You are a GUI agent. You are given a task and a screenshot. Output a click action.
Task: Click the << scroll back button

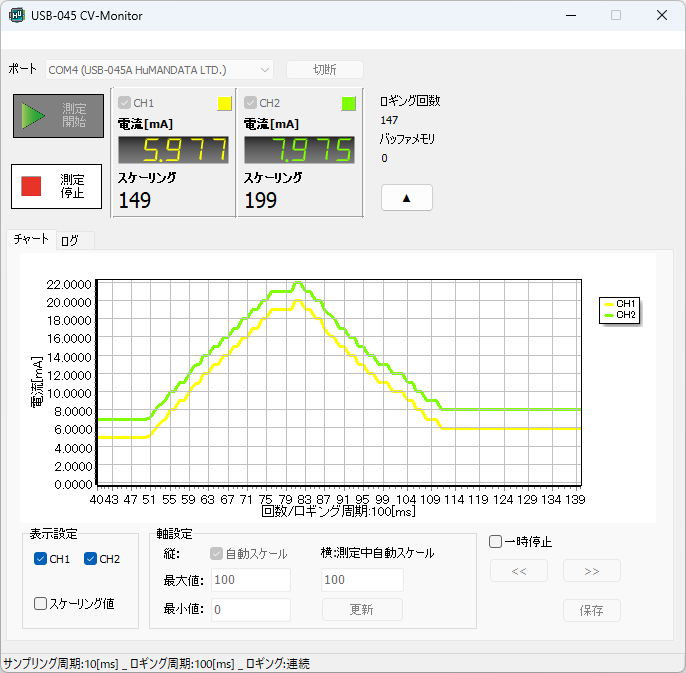click(519, 571)
